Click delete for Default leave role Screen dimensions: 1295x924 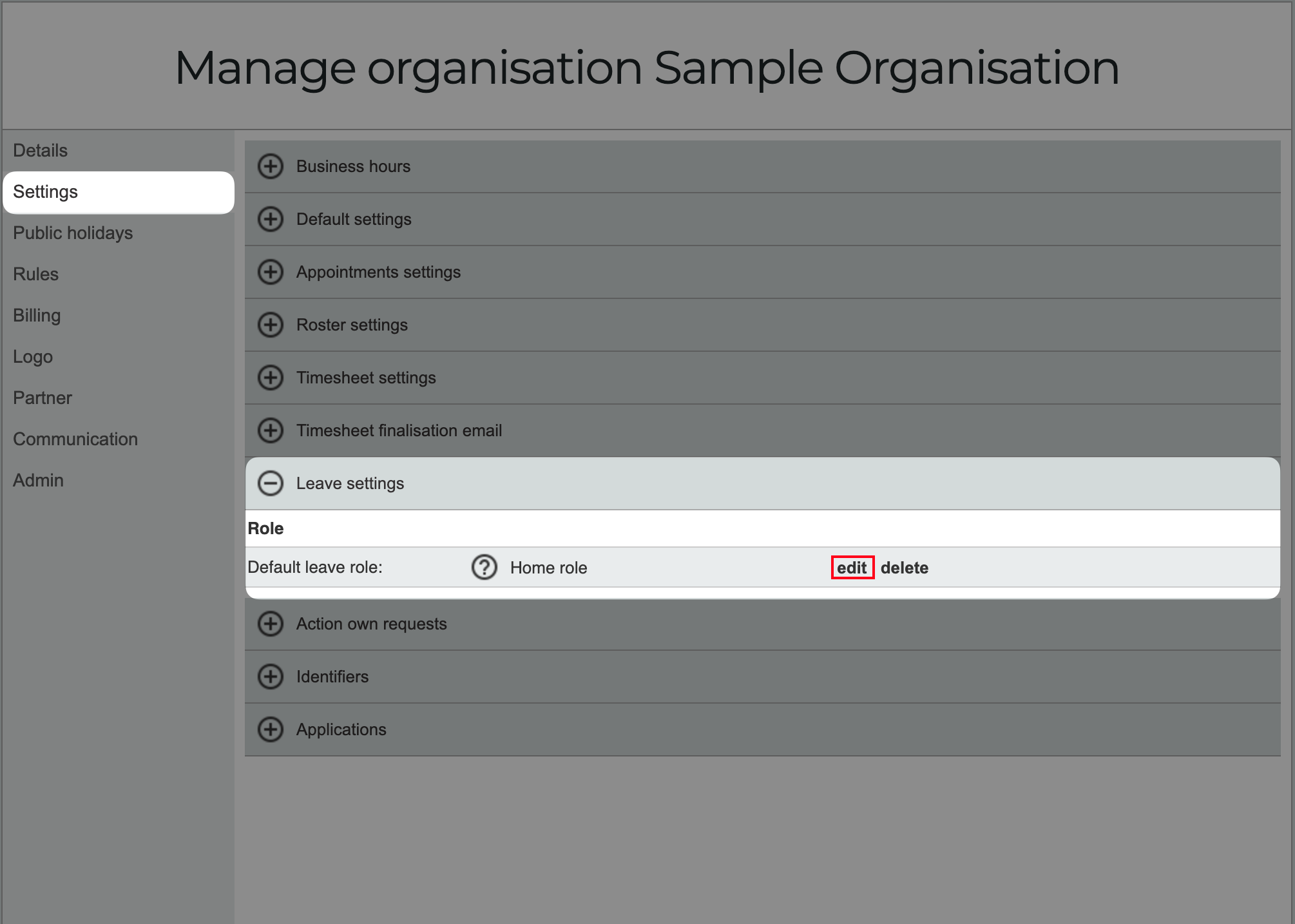[x=905, y=568]
